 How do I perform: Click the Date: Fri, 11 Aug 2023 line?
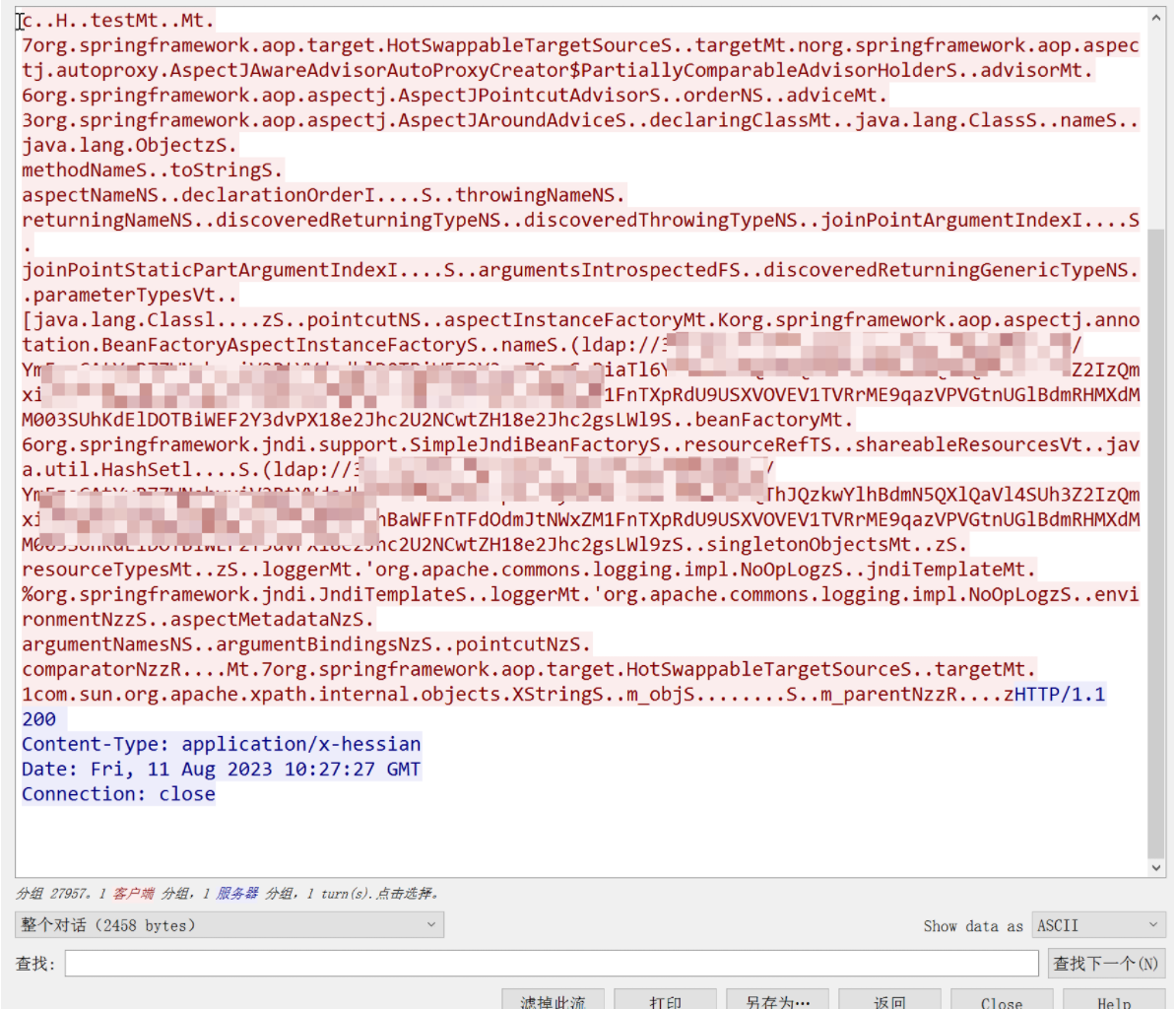[222, 770]
